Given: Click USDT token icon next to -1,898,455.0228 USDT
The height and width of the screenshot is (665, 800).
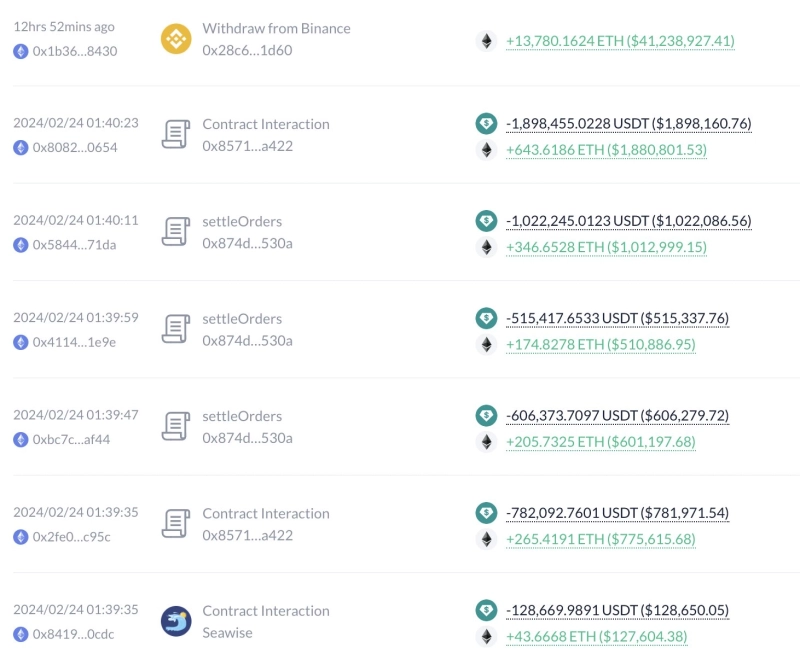Looking at the screenshot, I should 486,124.
